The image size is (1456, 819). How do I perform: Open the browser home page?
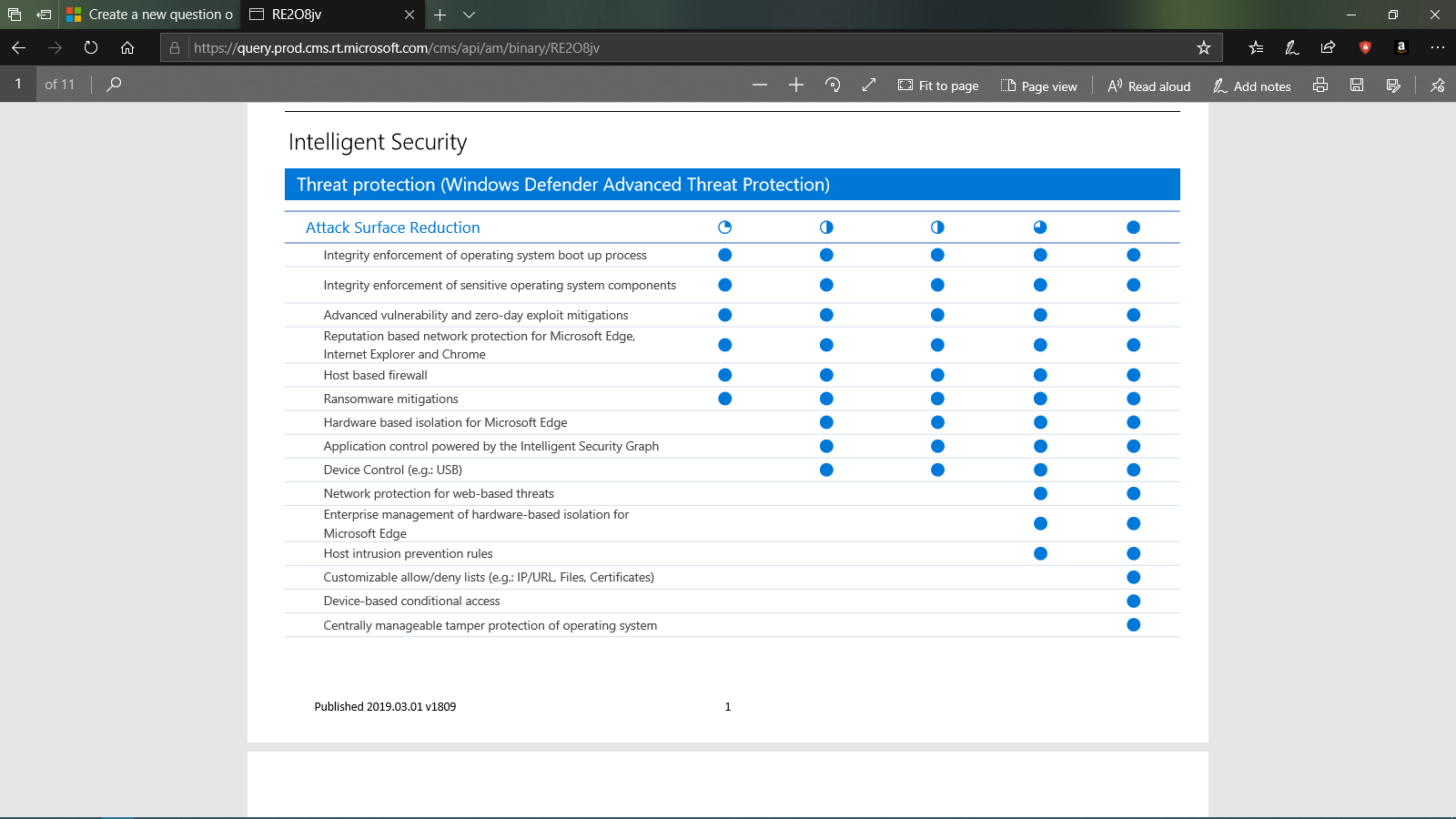coord(127,47)
